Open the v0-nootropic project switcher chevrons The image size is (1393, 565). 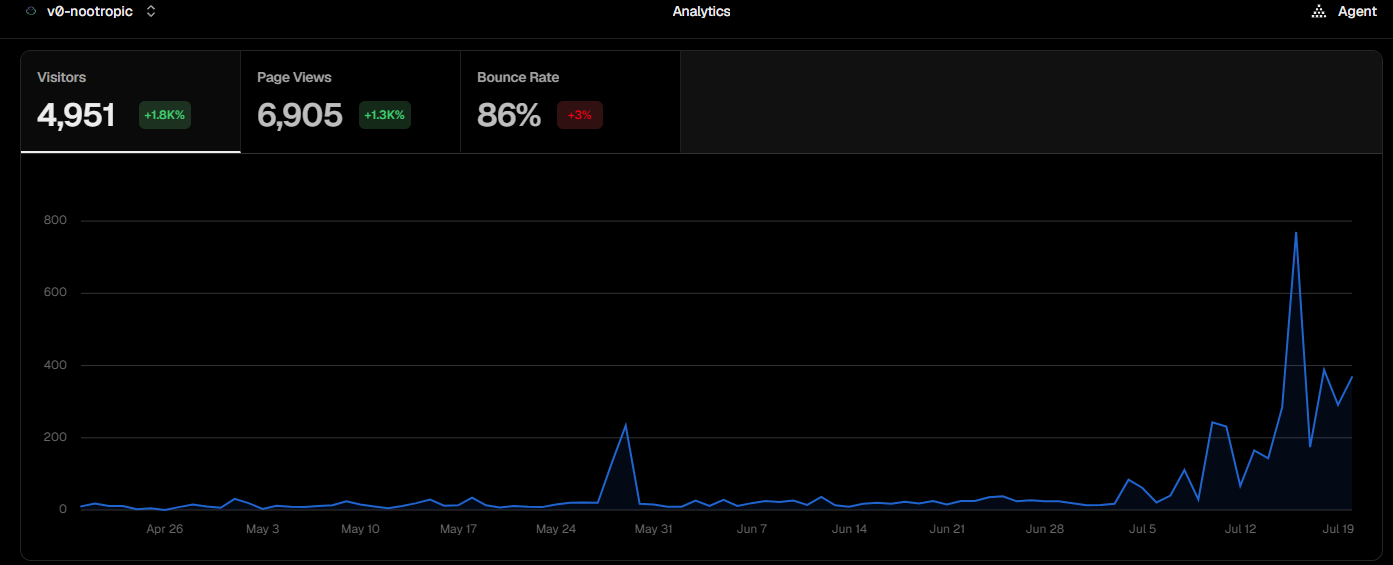[151, 12]
